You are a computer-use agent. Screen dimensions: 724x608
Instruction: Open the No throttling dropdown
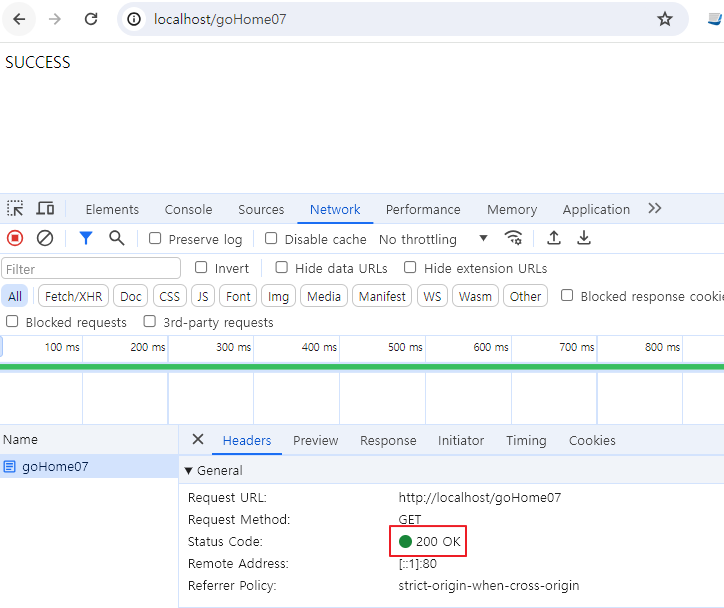click(x=433, y=239)
